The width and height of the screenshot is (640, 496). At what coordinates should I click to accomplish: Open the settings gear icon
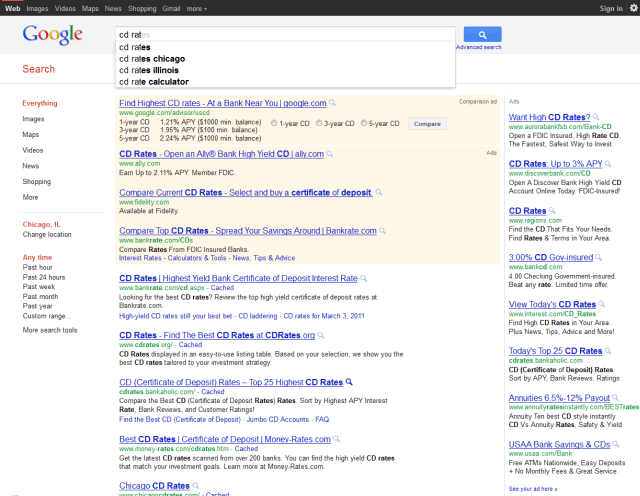point(633,8)
